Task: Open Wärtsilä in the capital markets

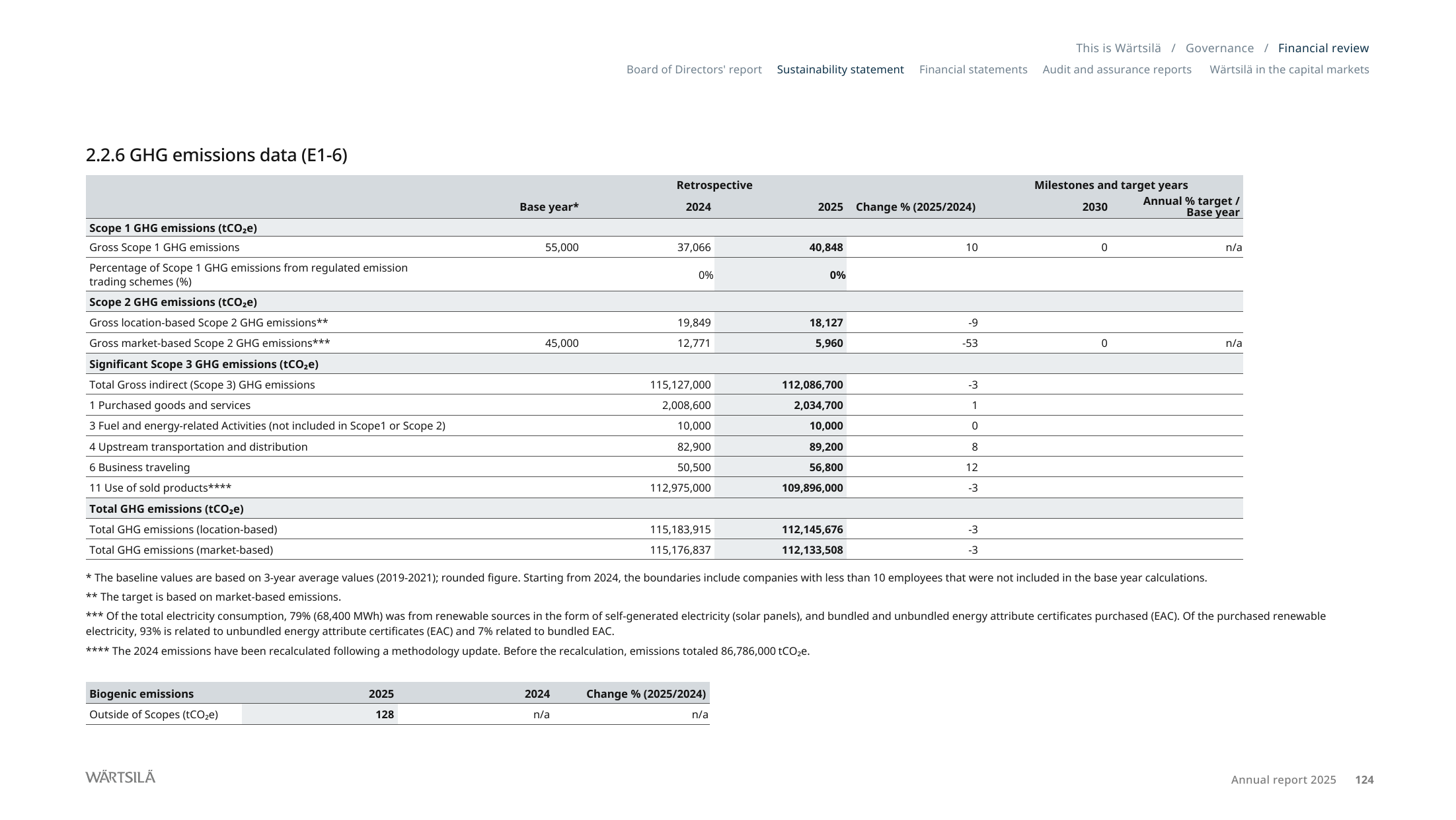Action: click(1289, 69)
